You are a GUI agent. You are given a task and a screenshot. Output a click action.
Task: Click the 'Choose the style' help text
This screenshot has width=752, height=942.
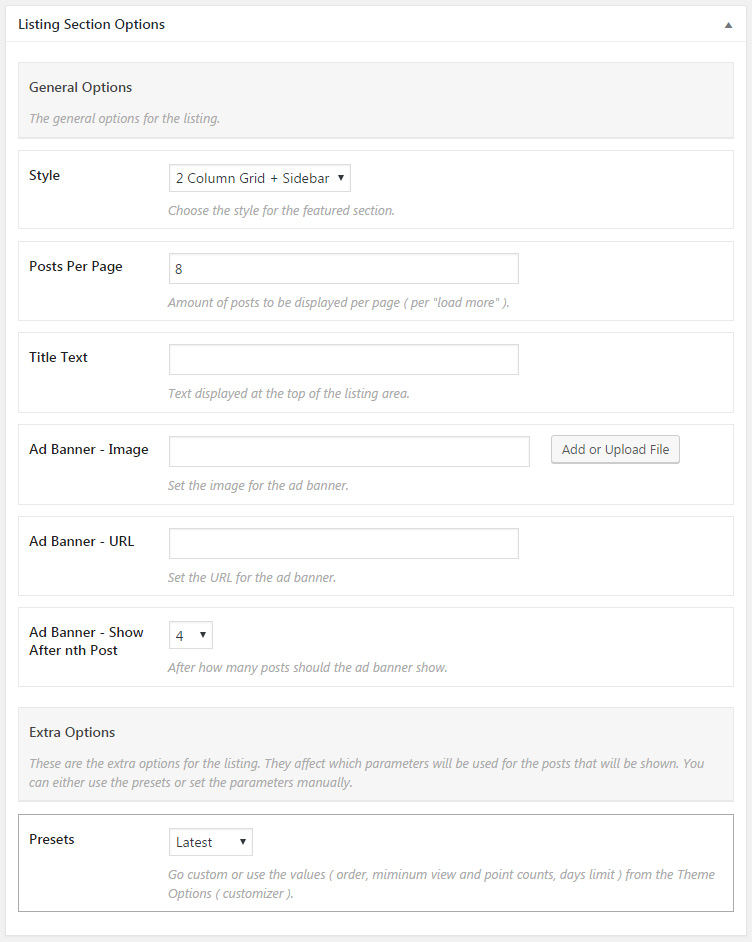(281, 211)
